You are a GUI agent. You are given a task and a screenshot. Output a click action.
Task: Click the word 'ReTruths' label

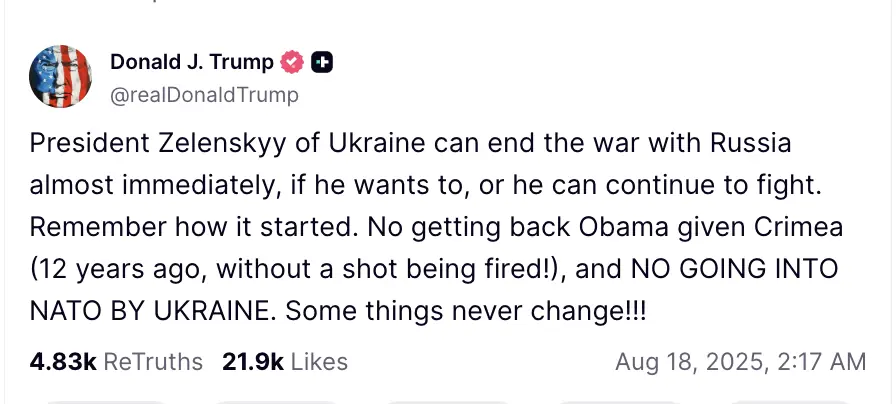[153, 361]
